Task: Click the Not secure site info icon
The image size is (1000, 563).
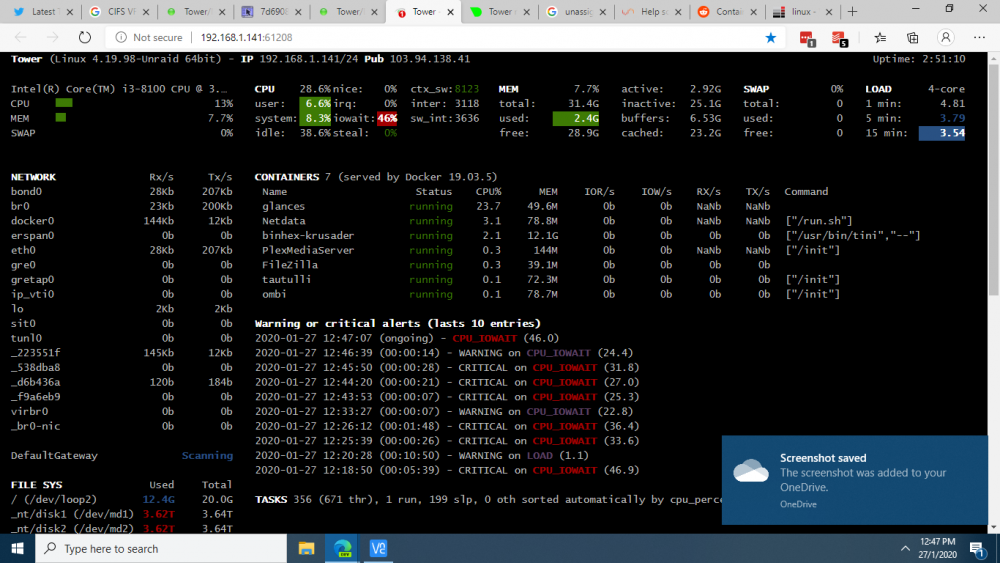Action: (121, 38)
